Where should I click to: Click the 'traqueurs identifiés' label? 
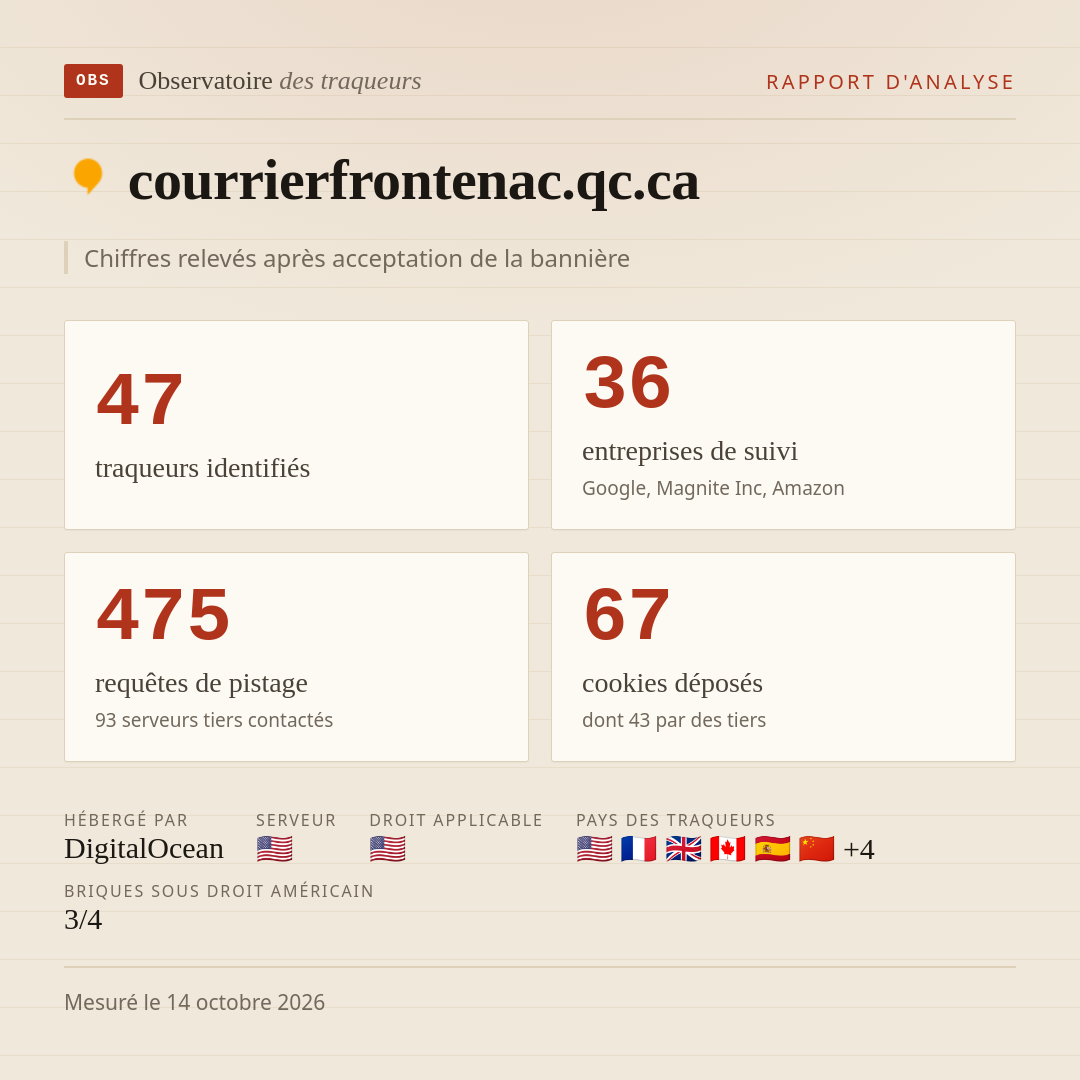(202, 468)
